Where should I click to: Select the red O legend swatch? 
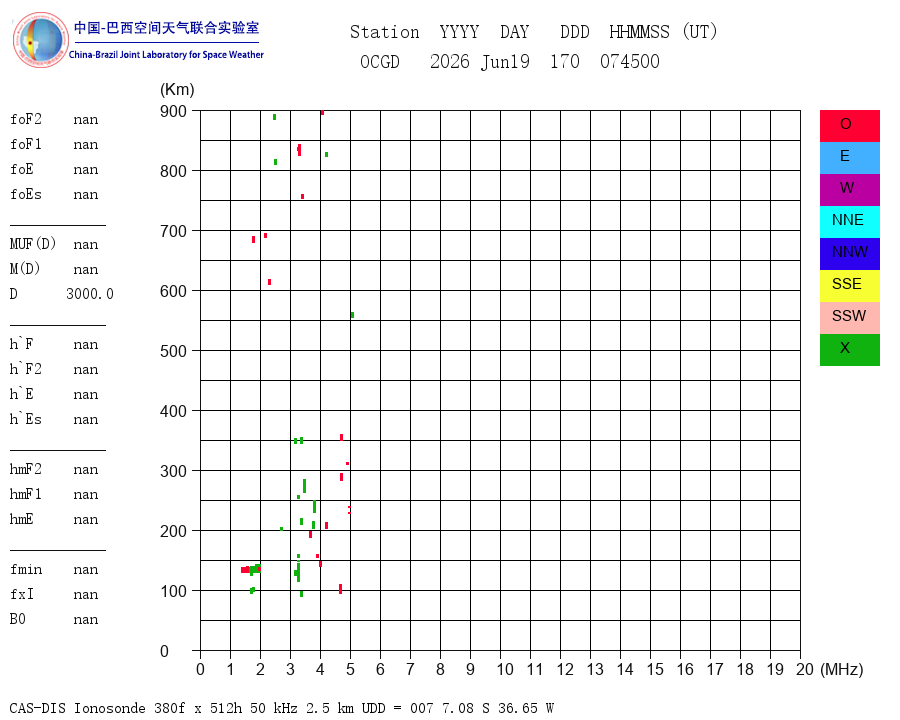(x=849, y=126)
